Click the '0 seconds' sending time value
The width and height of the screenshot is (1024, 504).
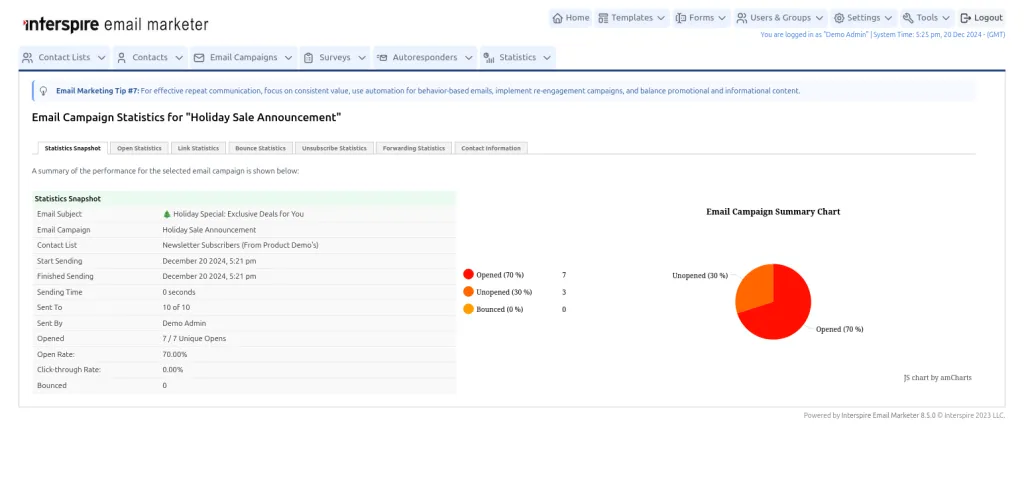point(179,292)
